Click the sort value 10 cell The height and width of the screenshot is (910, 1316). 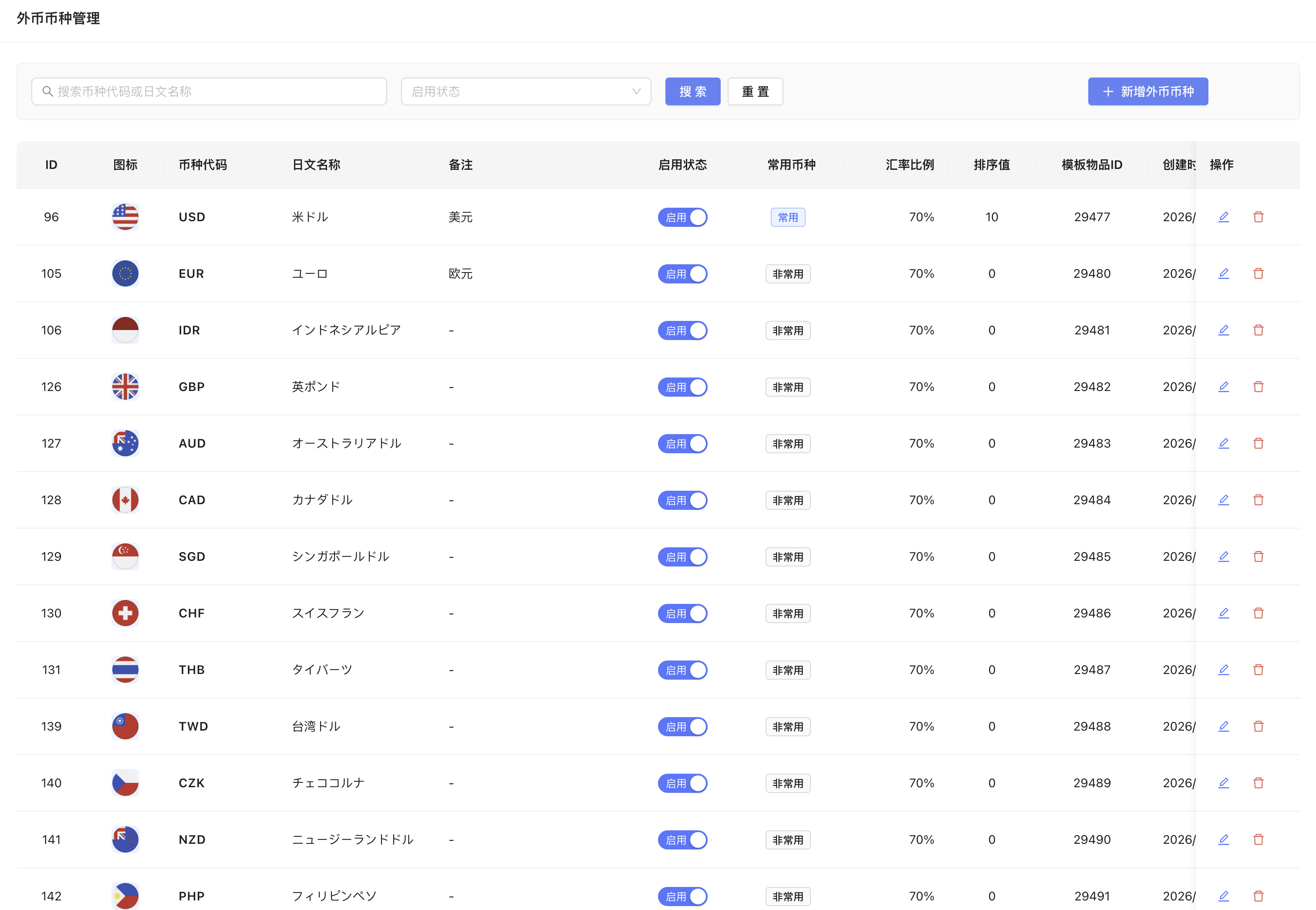click(991, 217)
